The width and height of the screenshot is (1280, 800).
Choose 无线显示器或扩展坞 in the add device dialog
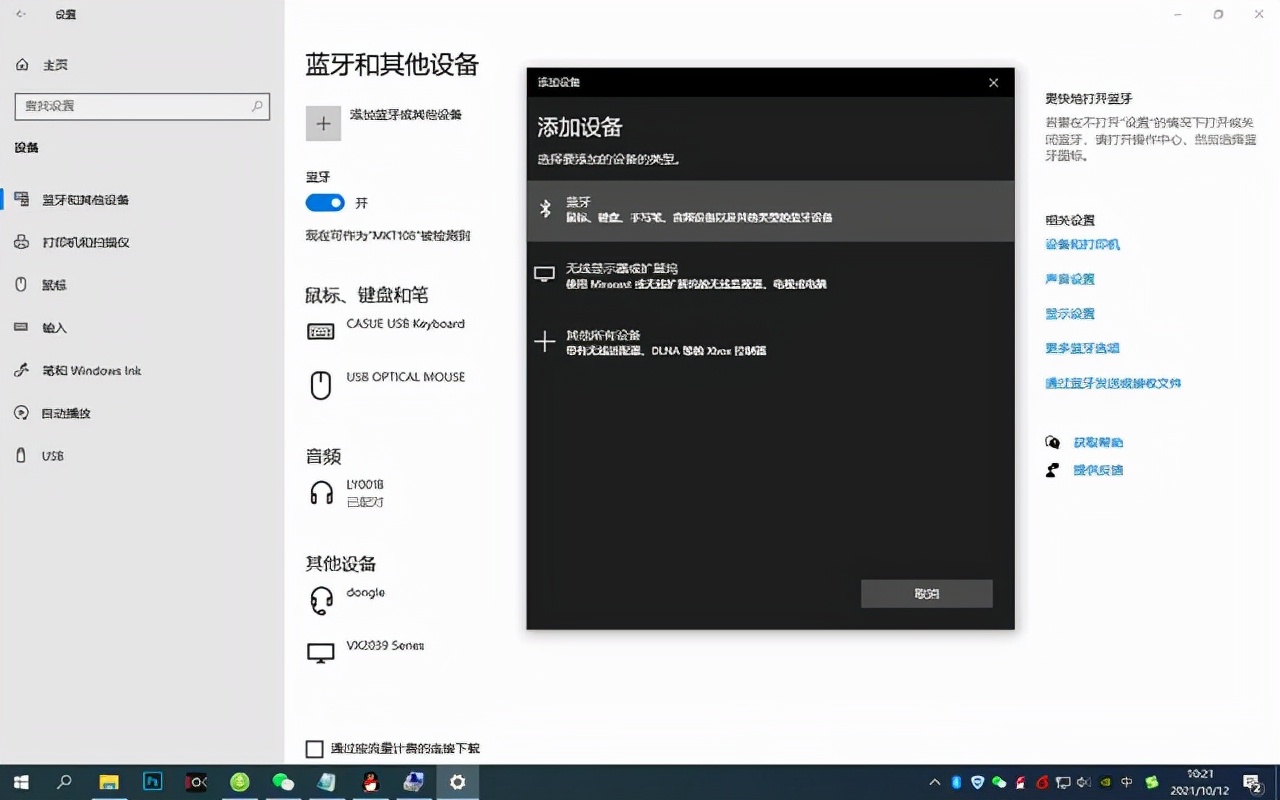tap(770, 274)
